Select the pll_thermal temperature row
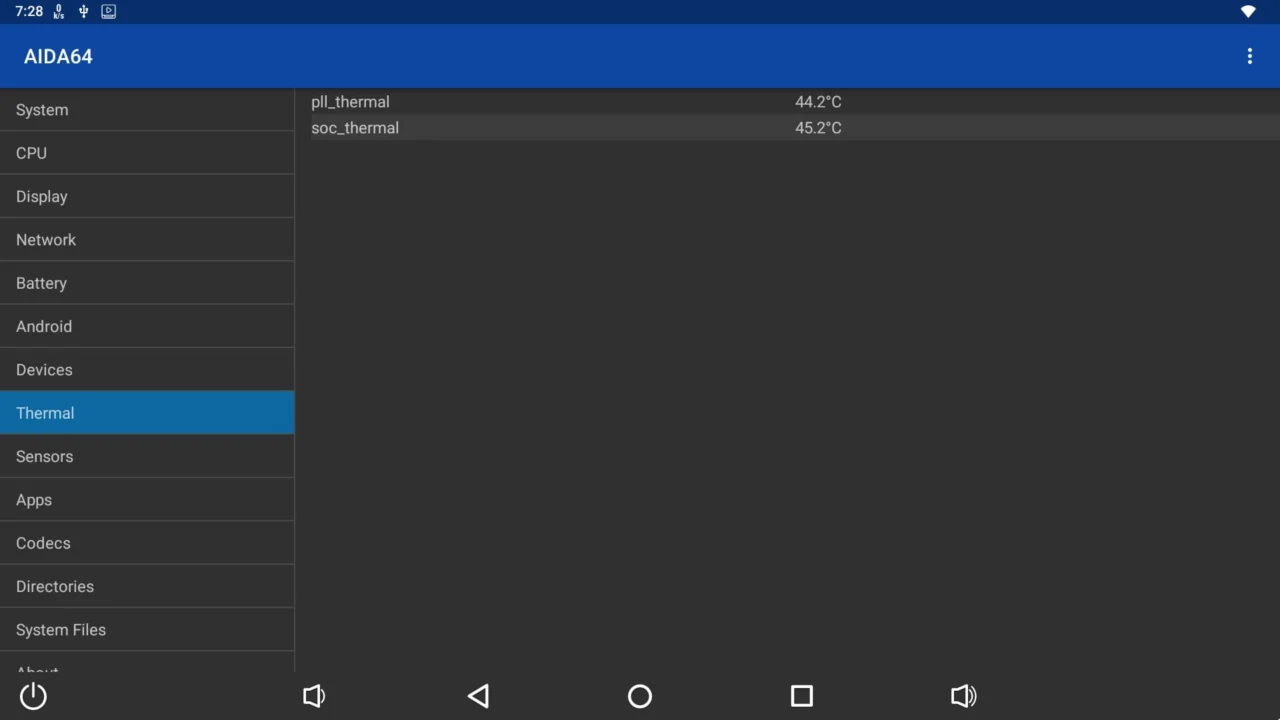 (x=795, y=102)
